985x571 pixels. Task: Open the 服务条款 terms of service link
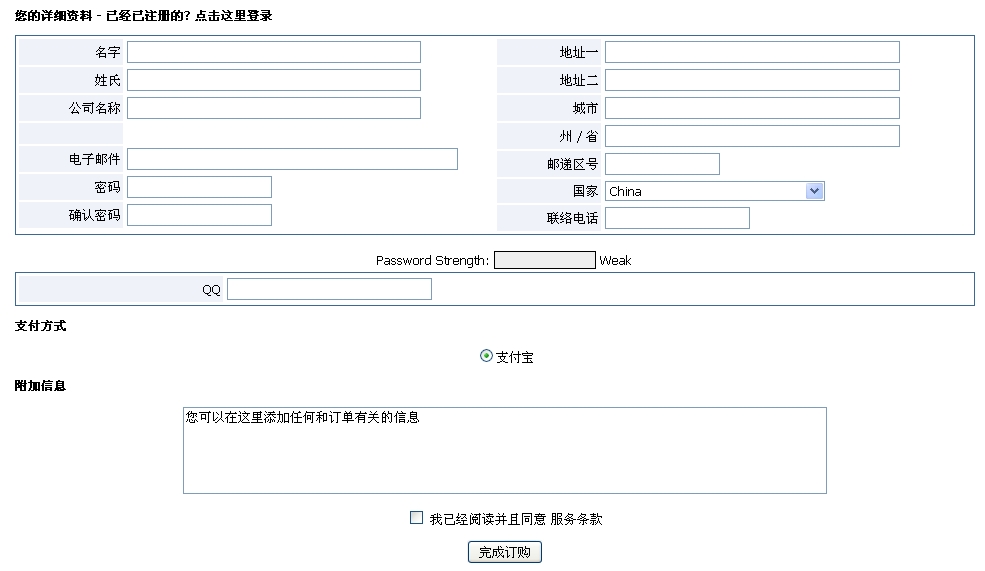tap(576, 519)
